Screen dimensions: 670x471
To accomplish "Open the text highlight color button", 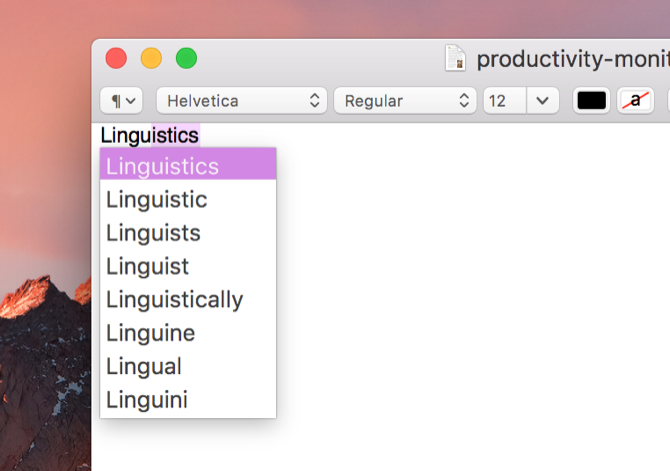I will tap(635, 101).
